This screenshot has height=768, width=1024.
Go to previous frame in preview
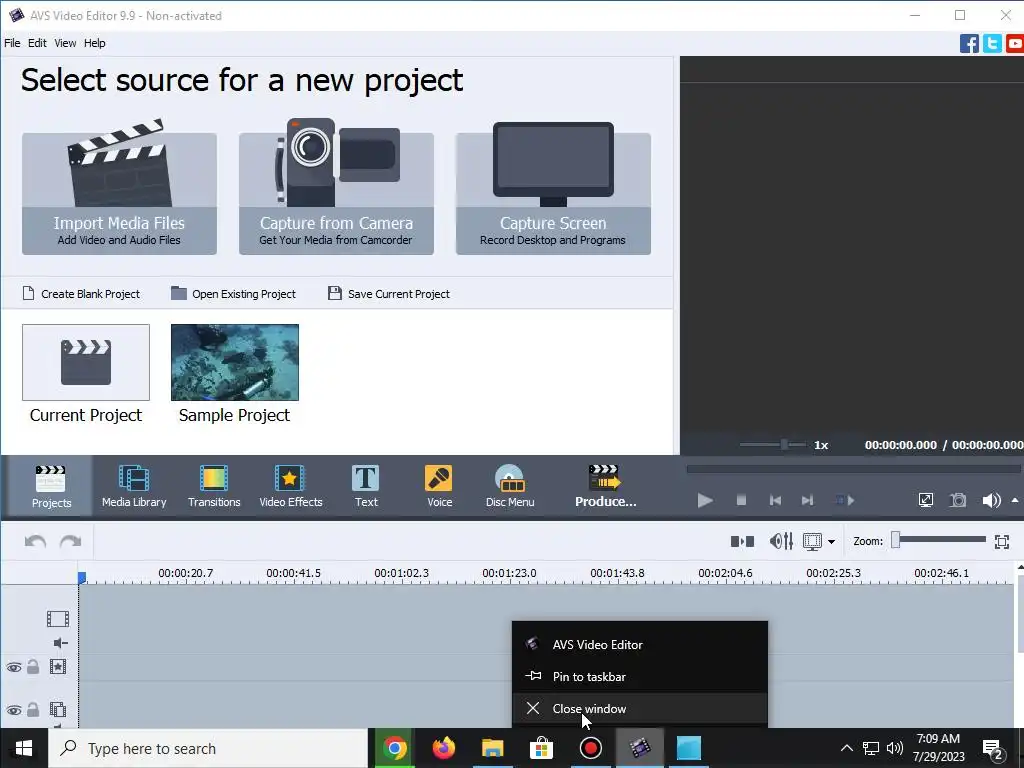tap(775, 500)
